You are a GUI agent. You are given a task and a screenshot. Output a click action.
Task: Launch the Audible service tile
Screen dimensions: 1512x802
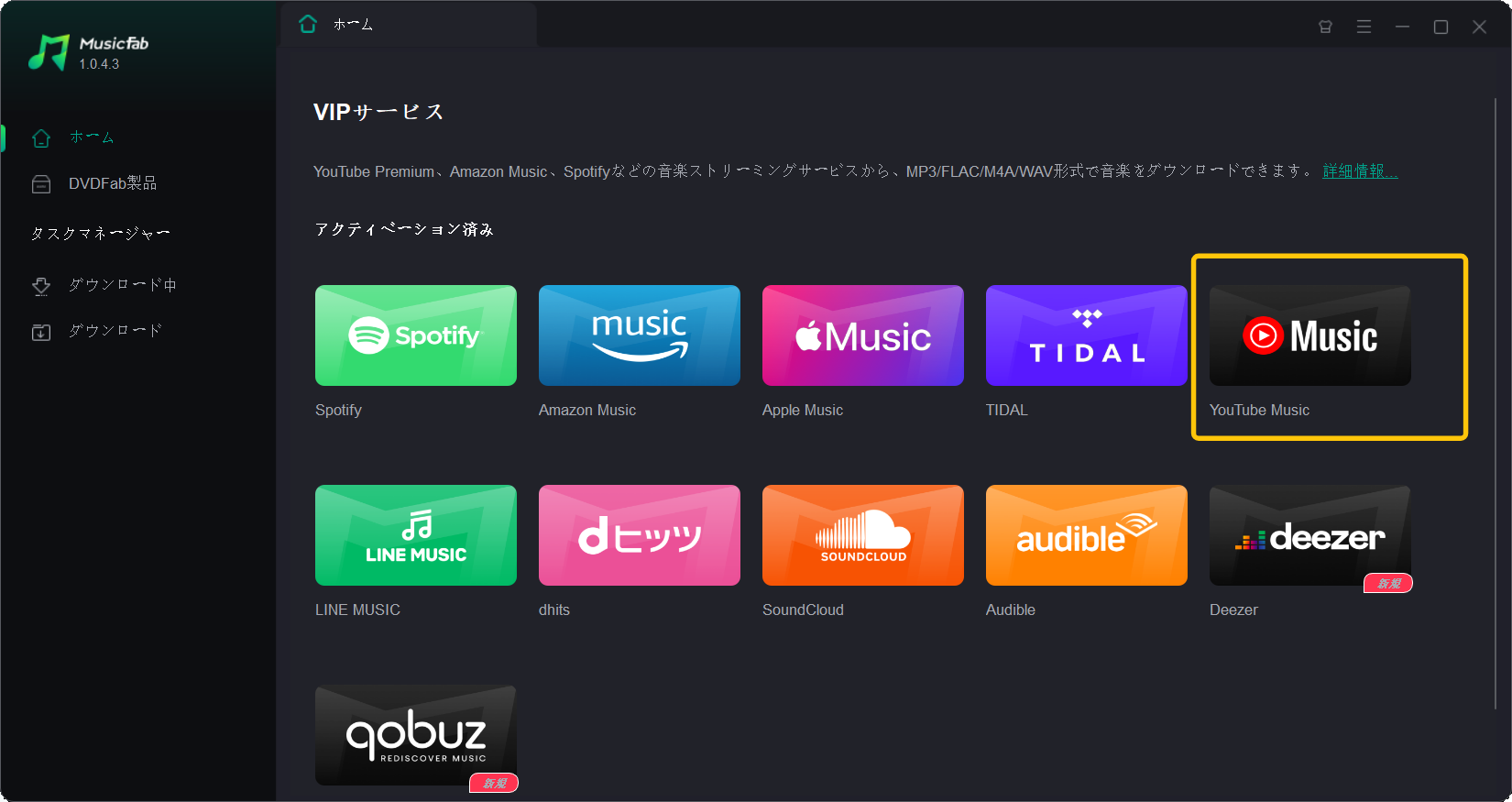[1086, 535]
